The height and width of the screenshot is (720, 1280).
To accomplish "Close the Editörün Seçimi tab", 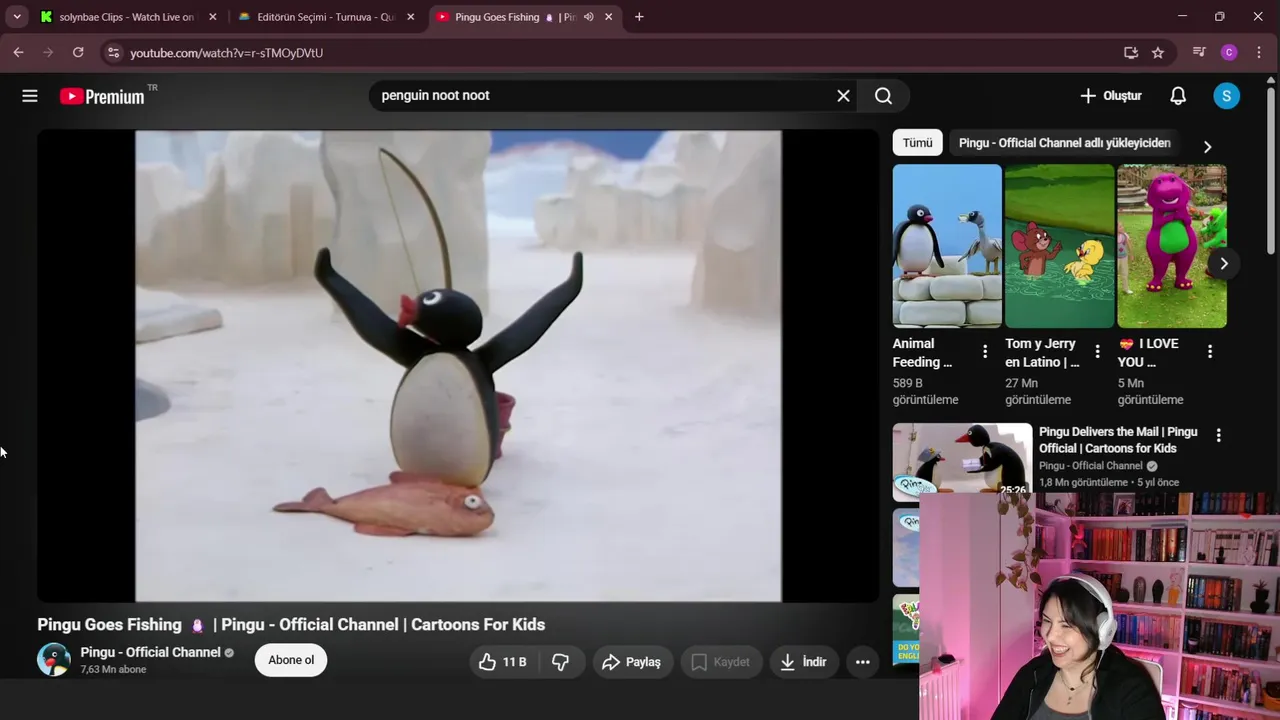I will (410, 17).
